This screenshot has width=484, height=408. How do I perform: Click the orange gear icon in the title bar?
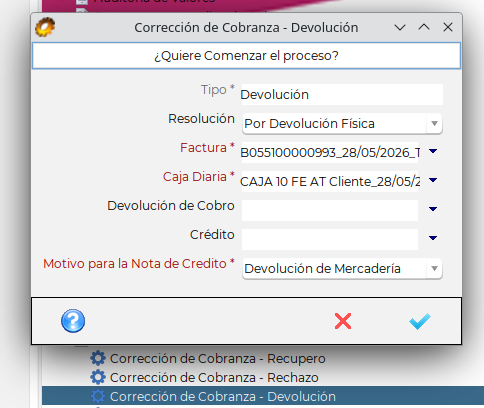(45, 27)
